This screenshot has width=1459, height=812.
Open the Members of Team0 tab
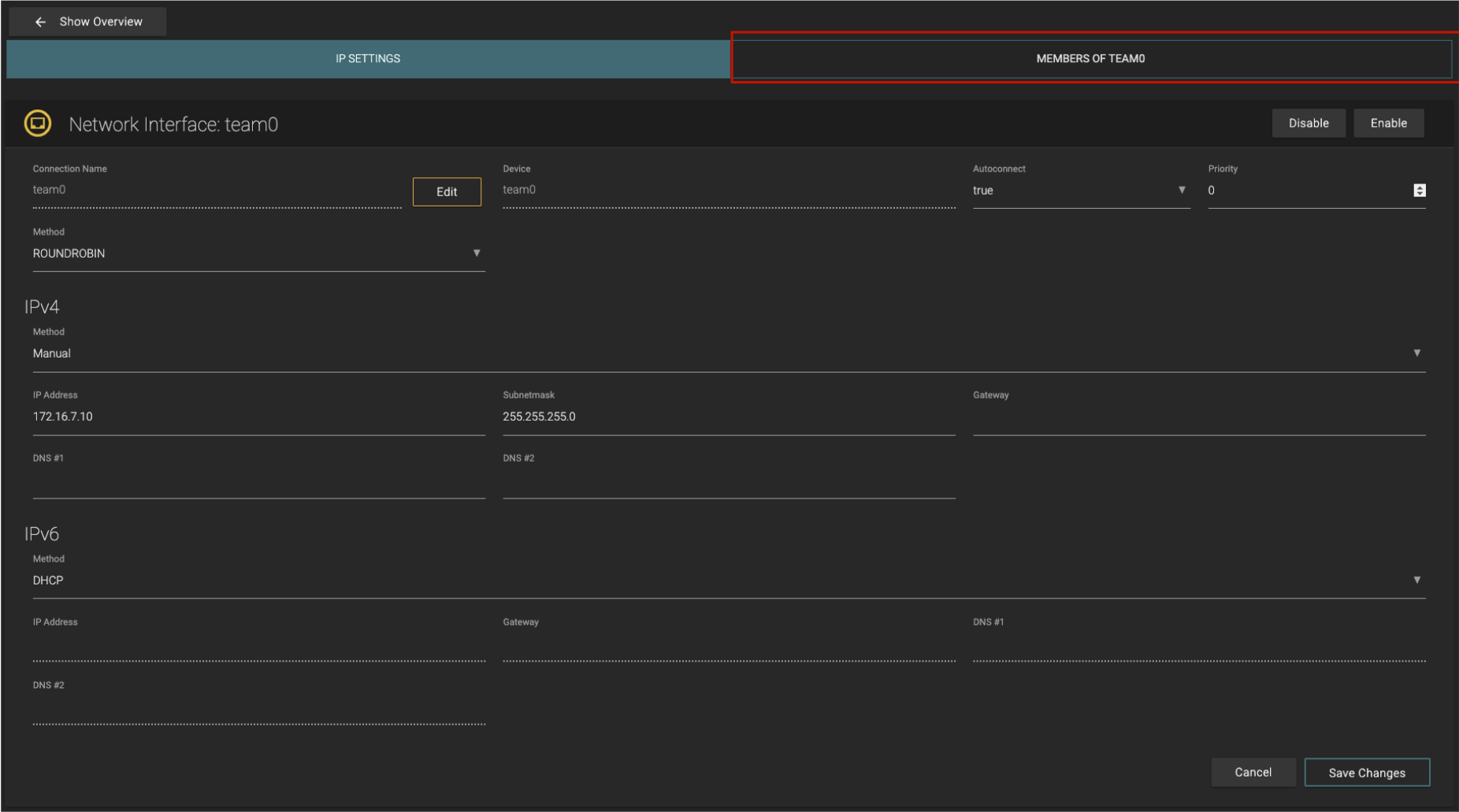(1090, 59)
